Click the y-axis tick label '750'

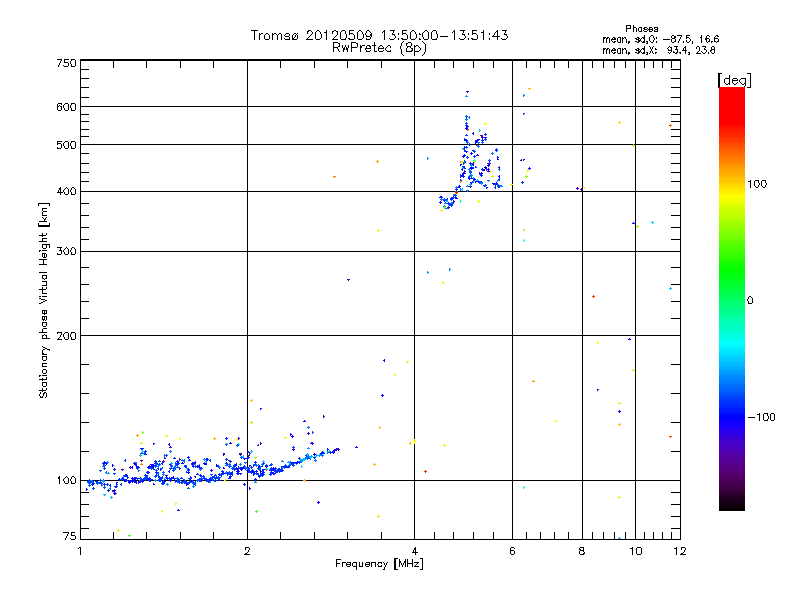point(66,63)
